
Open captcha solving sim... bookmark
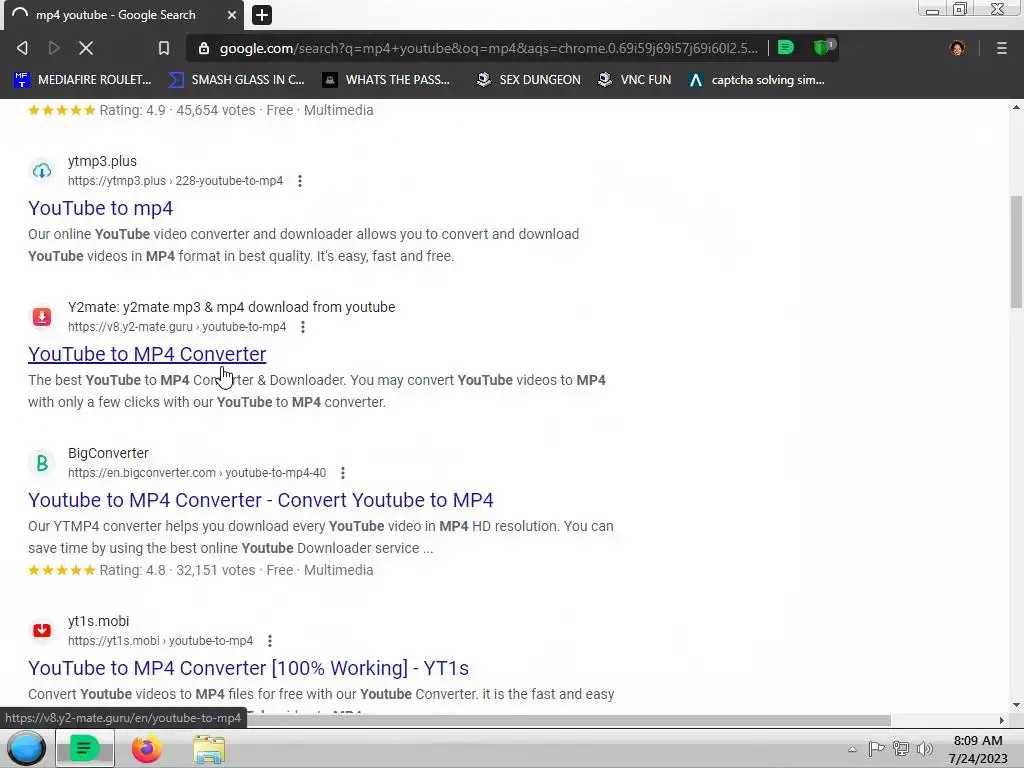[x=757, y=80]
